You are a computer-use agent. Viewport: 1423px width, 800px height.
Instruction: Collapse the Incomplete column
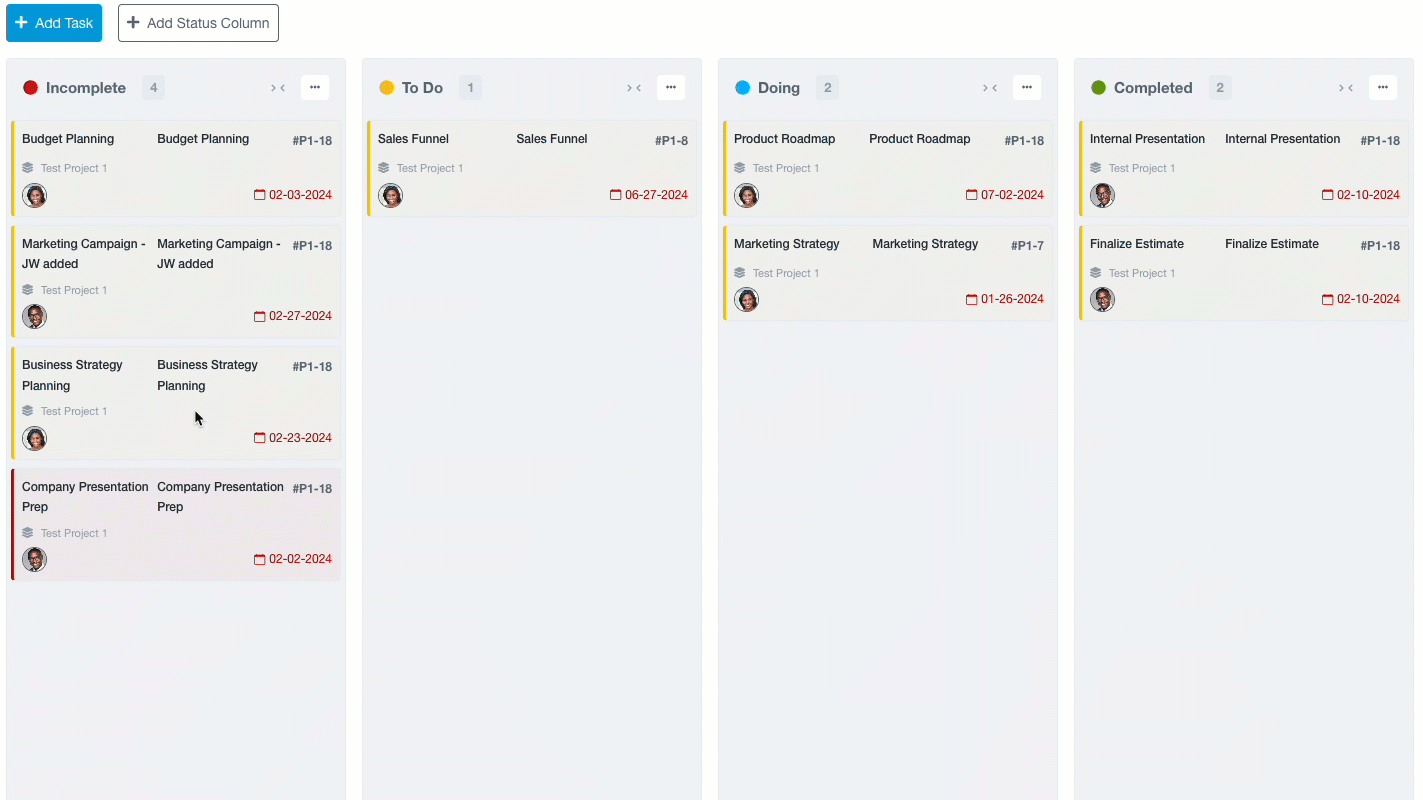point(278,88)
